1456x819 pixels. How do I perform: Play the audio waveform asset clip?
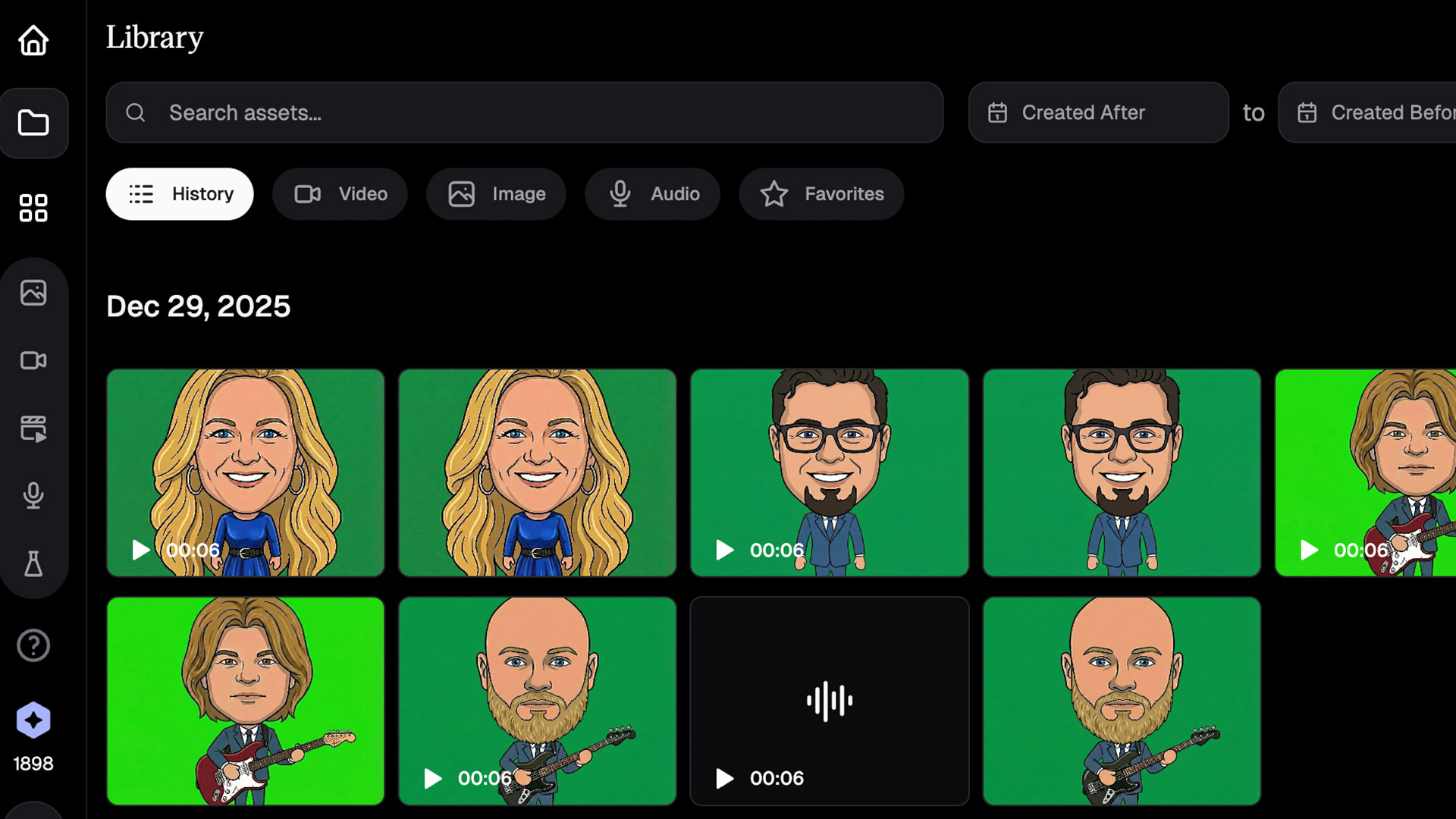[829, 701]
